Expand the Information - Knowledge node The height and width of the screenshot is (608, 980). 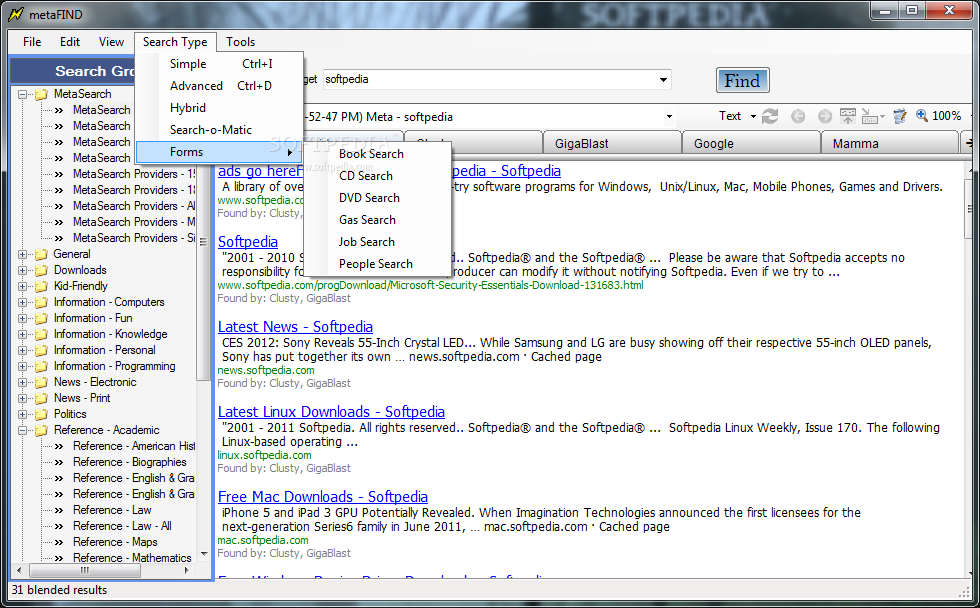tap(23, 334)
